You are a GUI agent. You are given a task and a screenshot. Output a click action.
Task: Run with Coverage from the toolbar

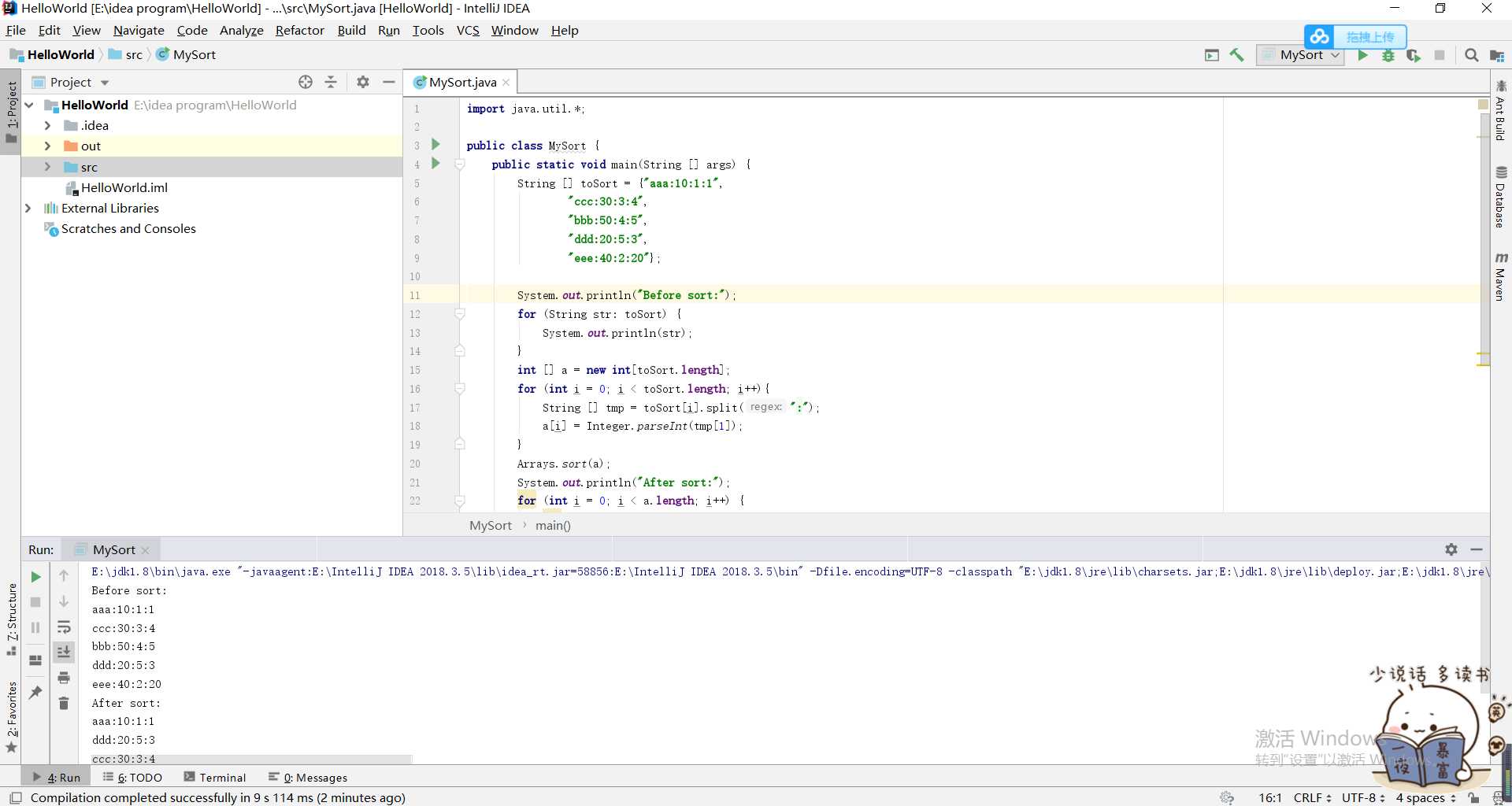[1414, 55]
